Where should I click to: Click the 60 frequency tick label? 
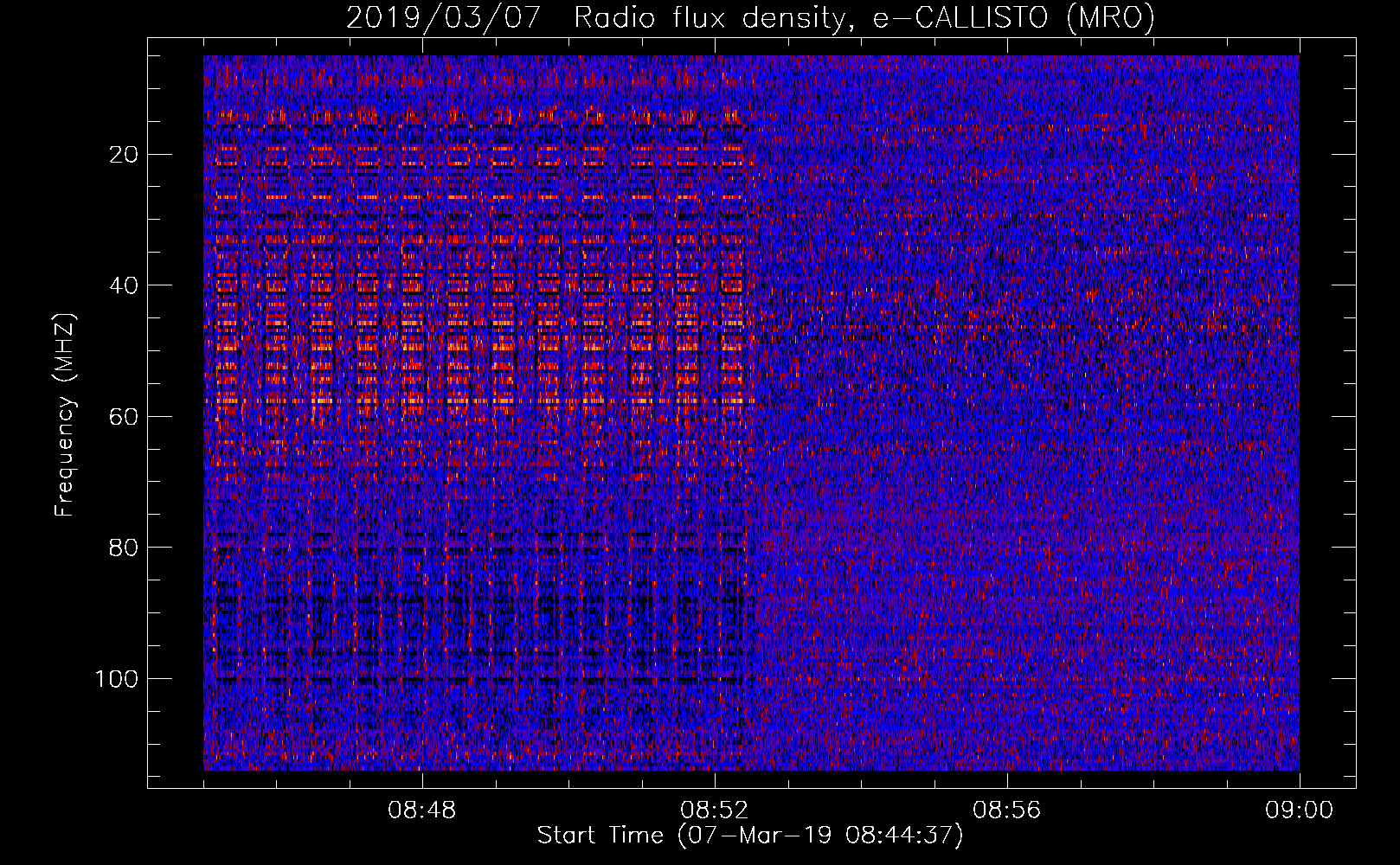tap(124, 417)
